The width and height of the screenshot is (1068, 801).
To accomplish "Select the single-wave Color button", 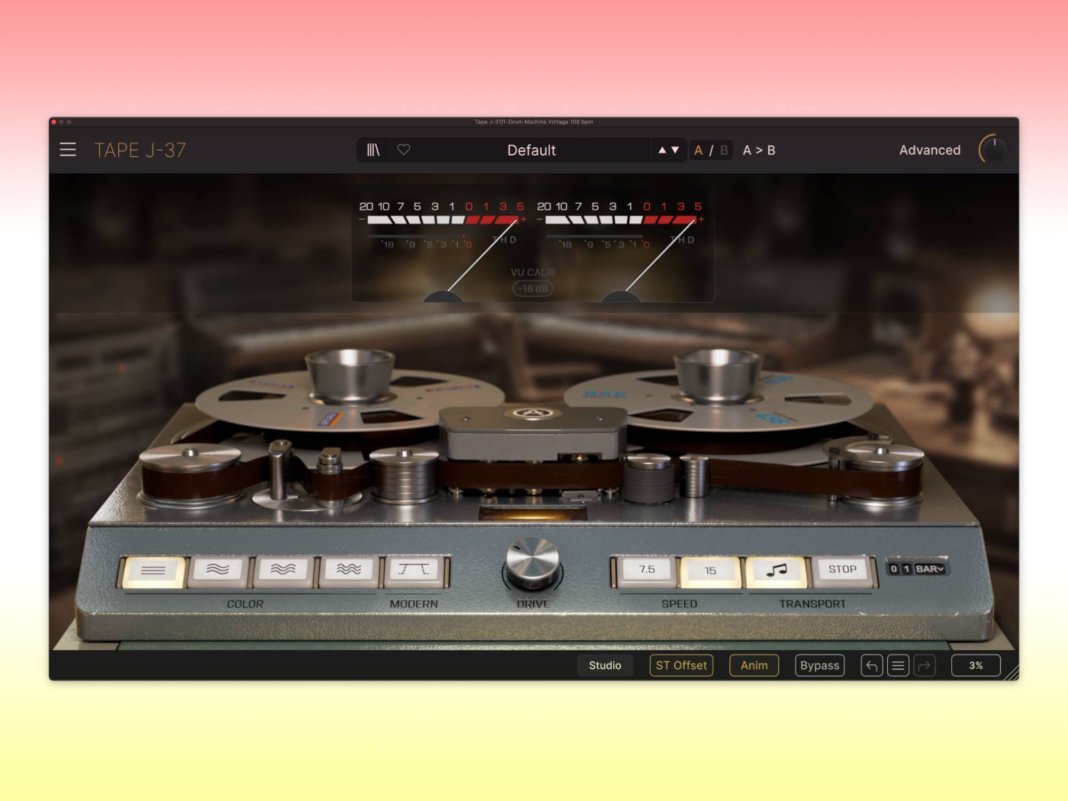I will [218, 571].
